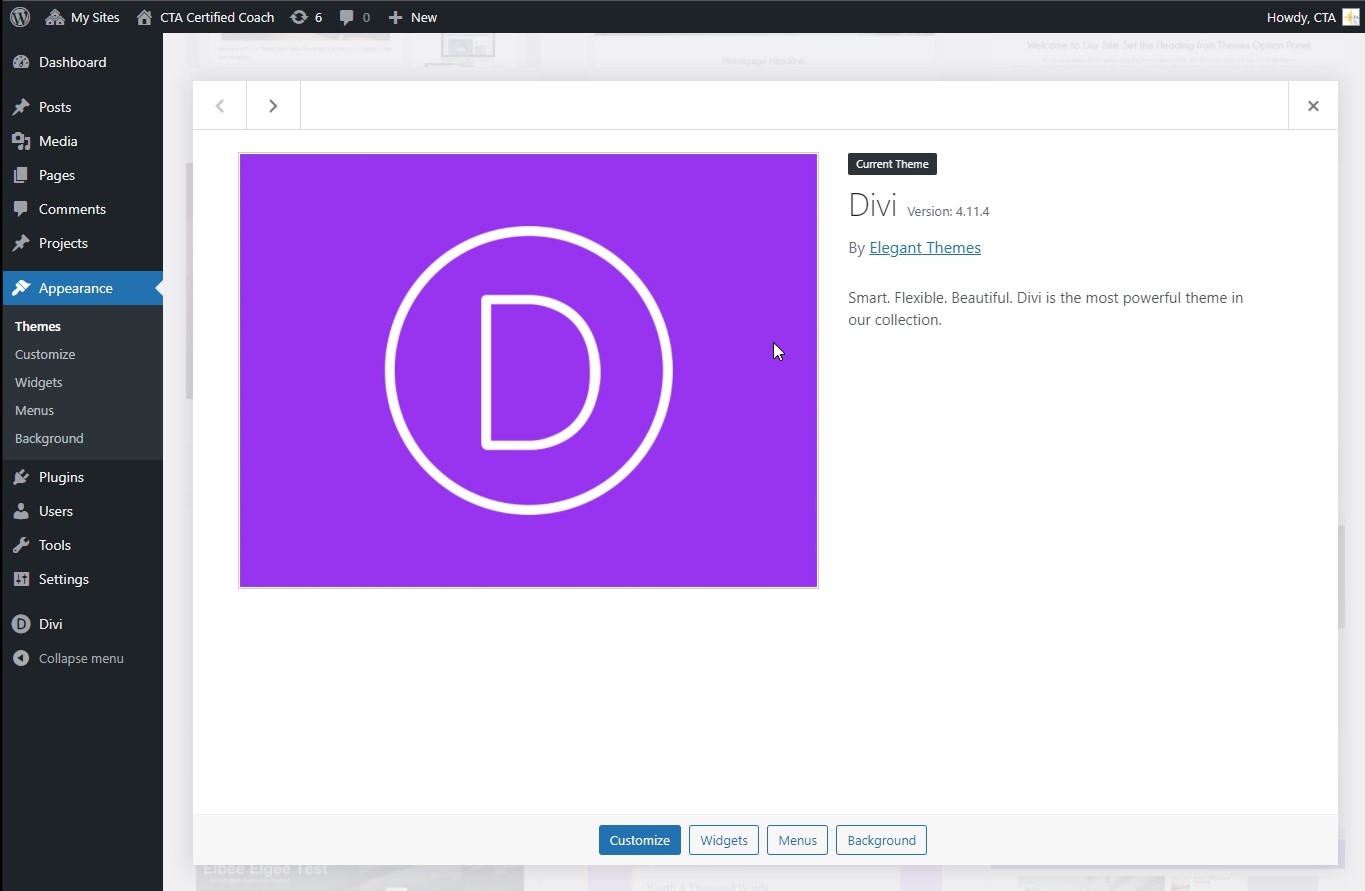Open Plugins in the sidebar
This screenshot has height=891, width=1365.
coord(61,477)
